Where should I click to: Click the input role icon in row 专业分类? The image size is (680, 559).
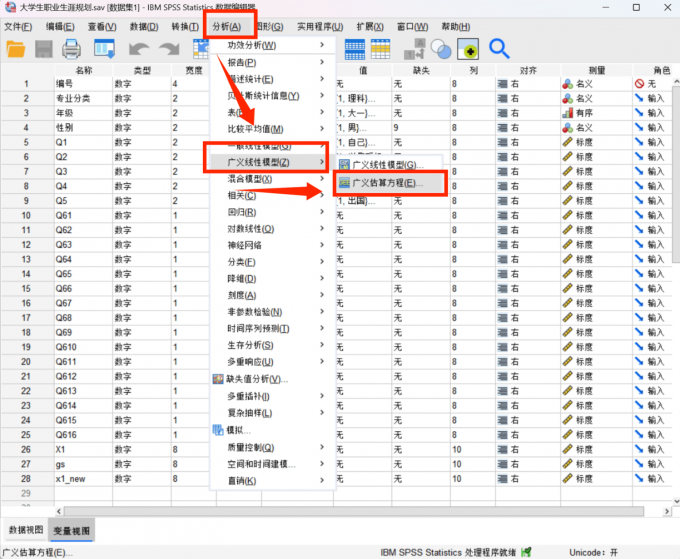639,98
